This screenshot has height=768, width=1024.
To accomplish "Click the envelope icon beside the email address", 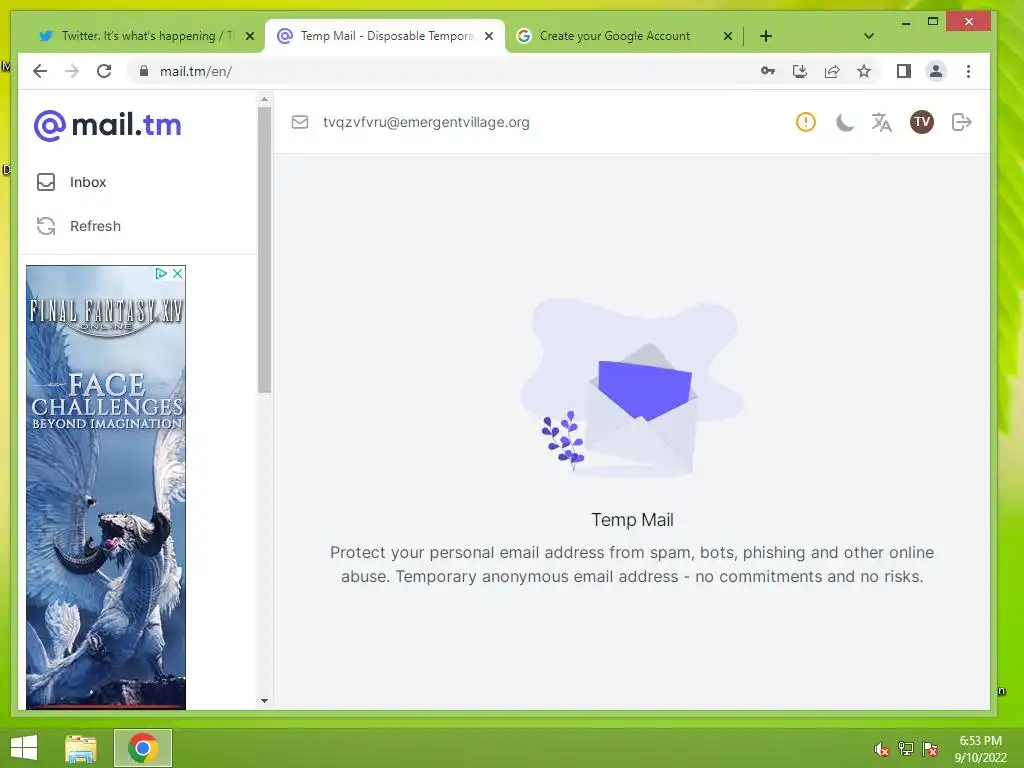I will 300,122.
